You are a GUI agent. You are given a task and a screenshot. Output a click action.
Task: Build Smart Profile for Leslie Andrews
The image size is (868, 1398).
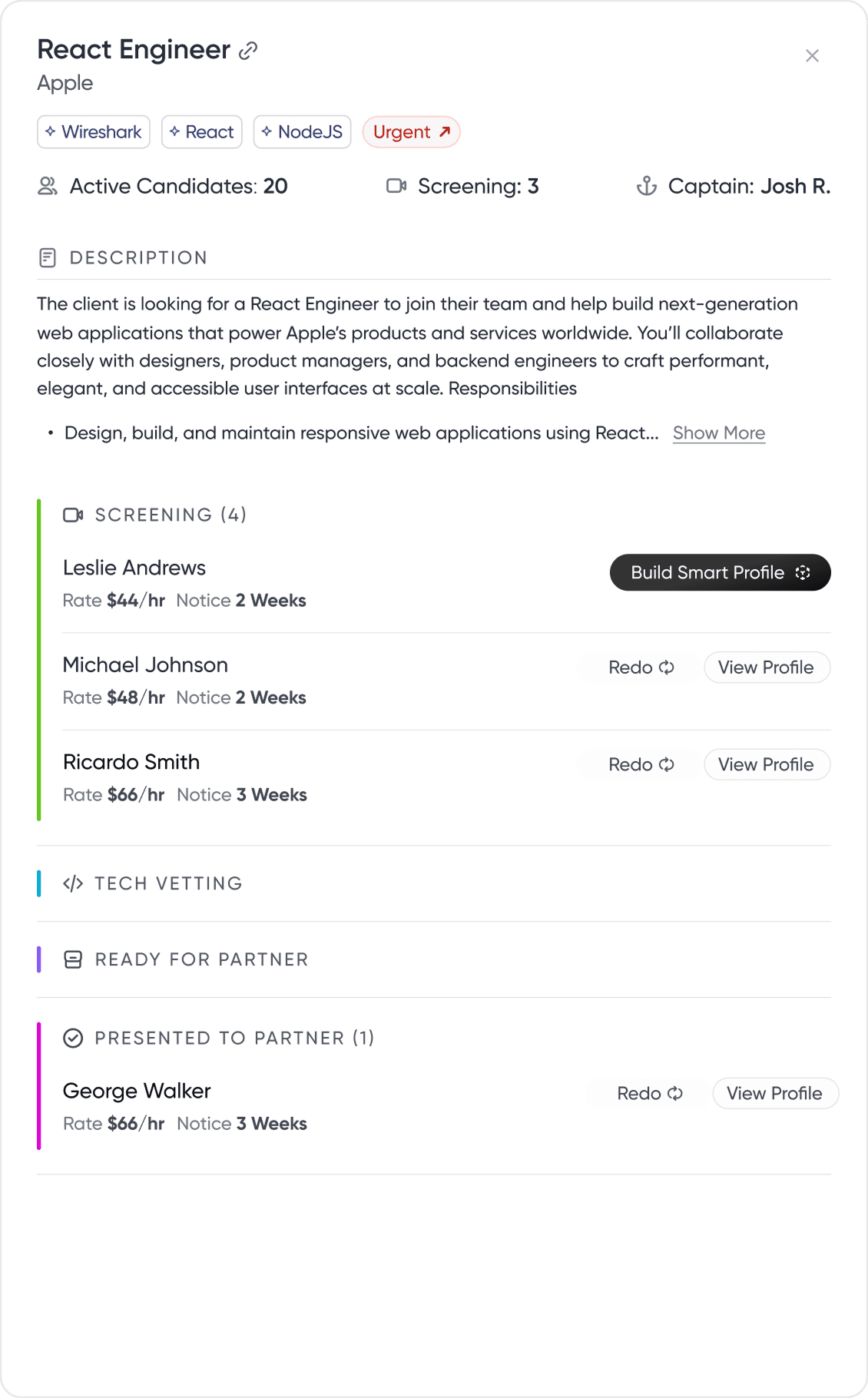point(720,573)
